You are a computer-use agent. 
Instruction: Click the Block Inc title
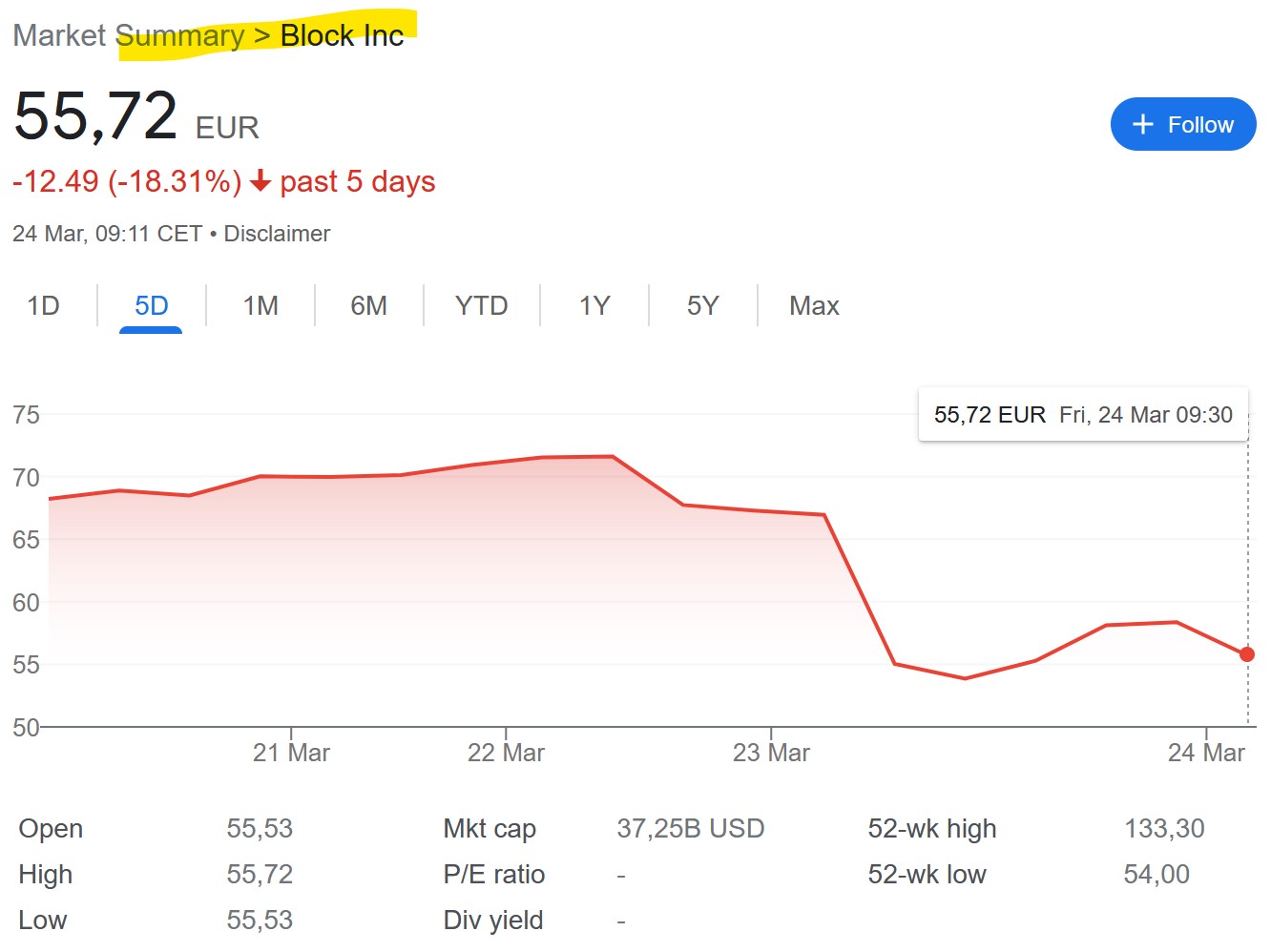[342, 35]
